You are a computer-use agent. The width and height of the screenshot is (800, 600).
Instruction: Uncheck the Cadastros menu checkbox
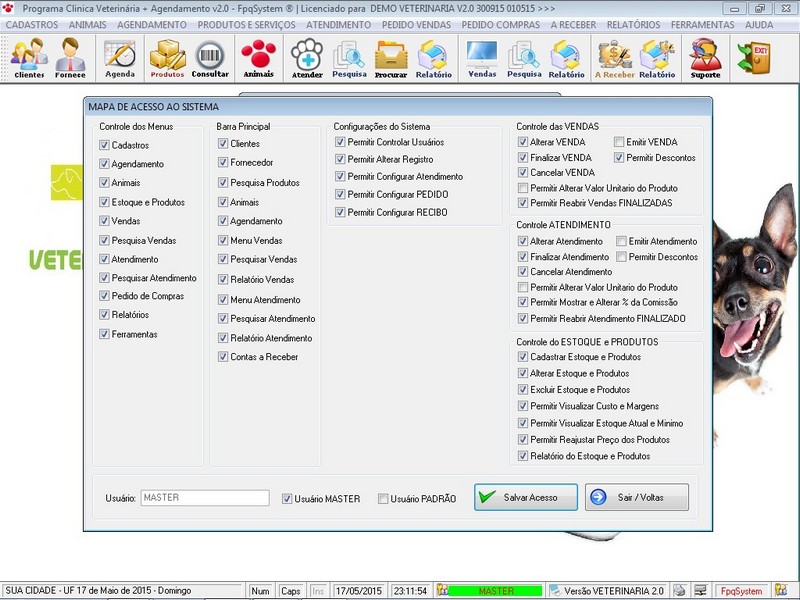pyautogui.click(x=105, y=145)
